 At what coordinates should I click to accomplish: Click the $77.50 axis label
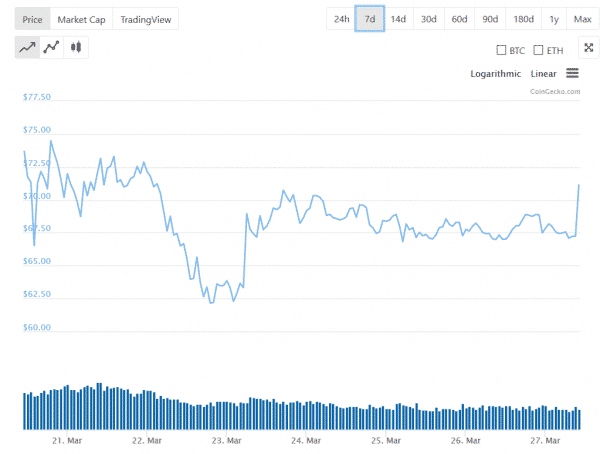(37, 97)
